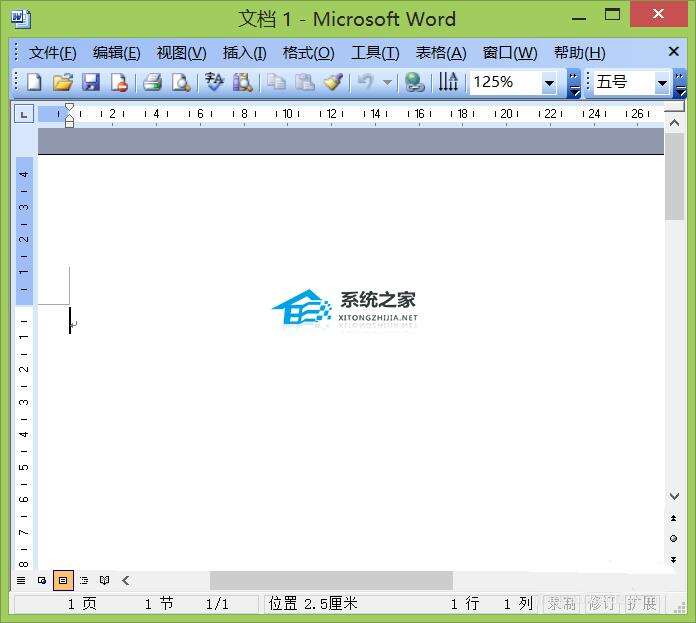Open the 工具(T) menu
The width and height of the screenshot is (696, 623).
point(375,53)
